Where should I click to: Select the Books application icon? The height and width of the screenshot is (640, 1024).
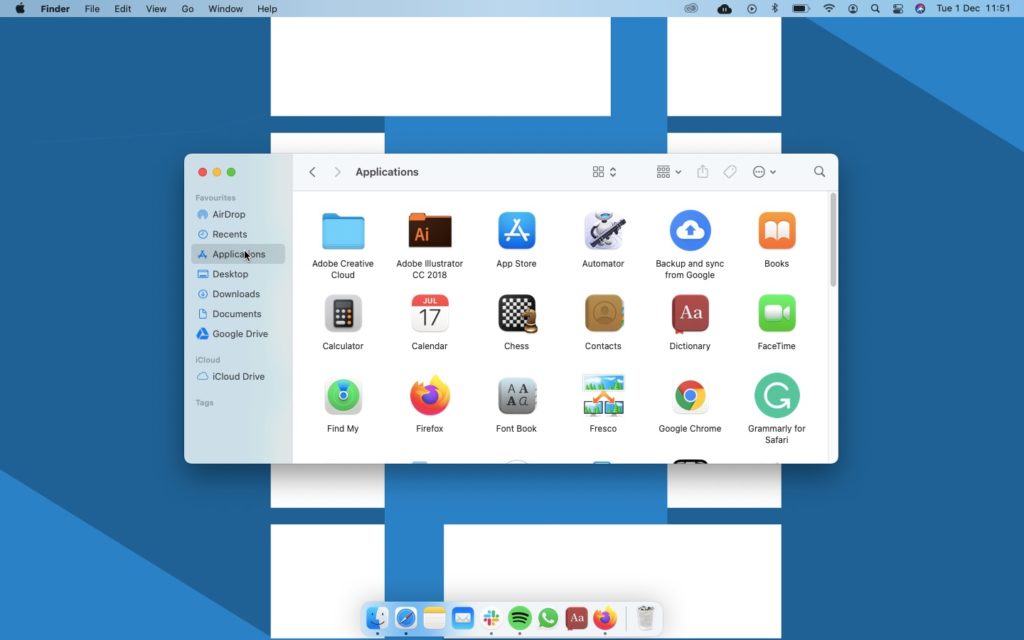coord(776,231)
